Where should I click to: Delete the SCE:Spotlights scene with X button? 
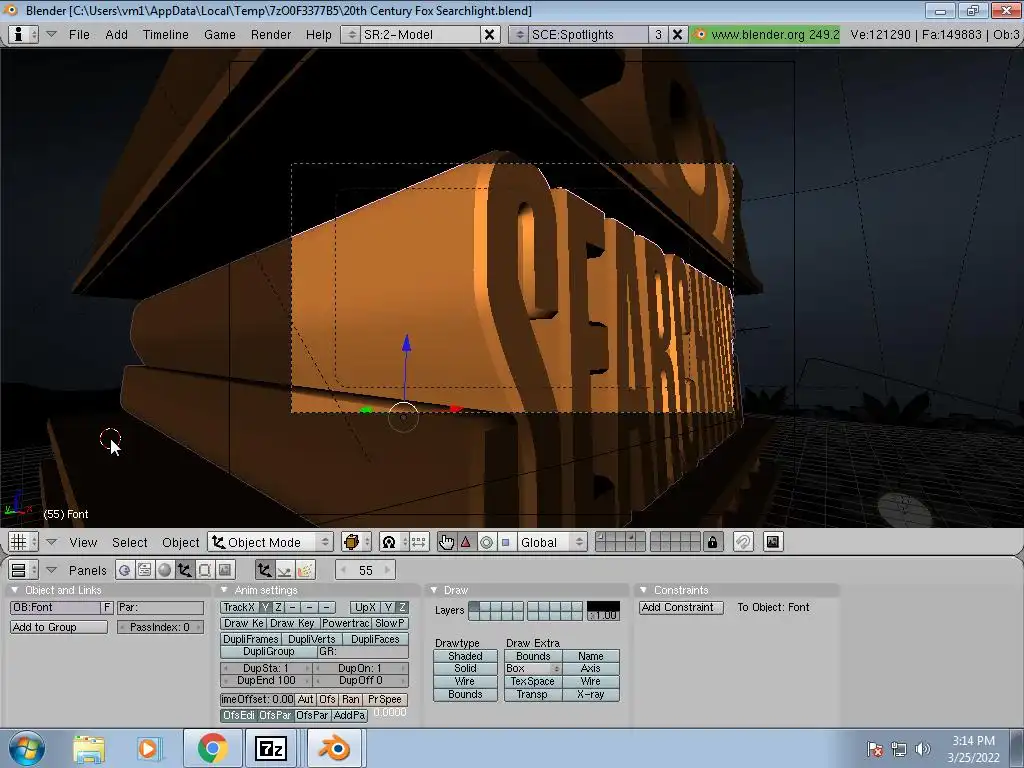pos(678,35)
